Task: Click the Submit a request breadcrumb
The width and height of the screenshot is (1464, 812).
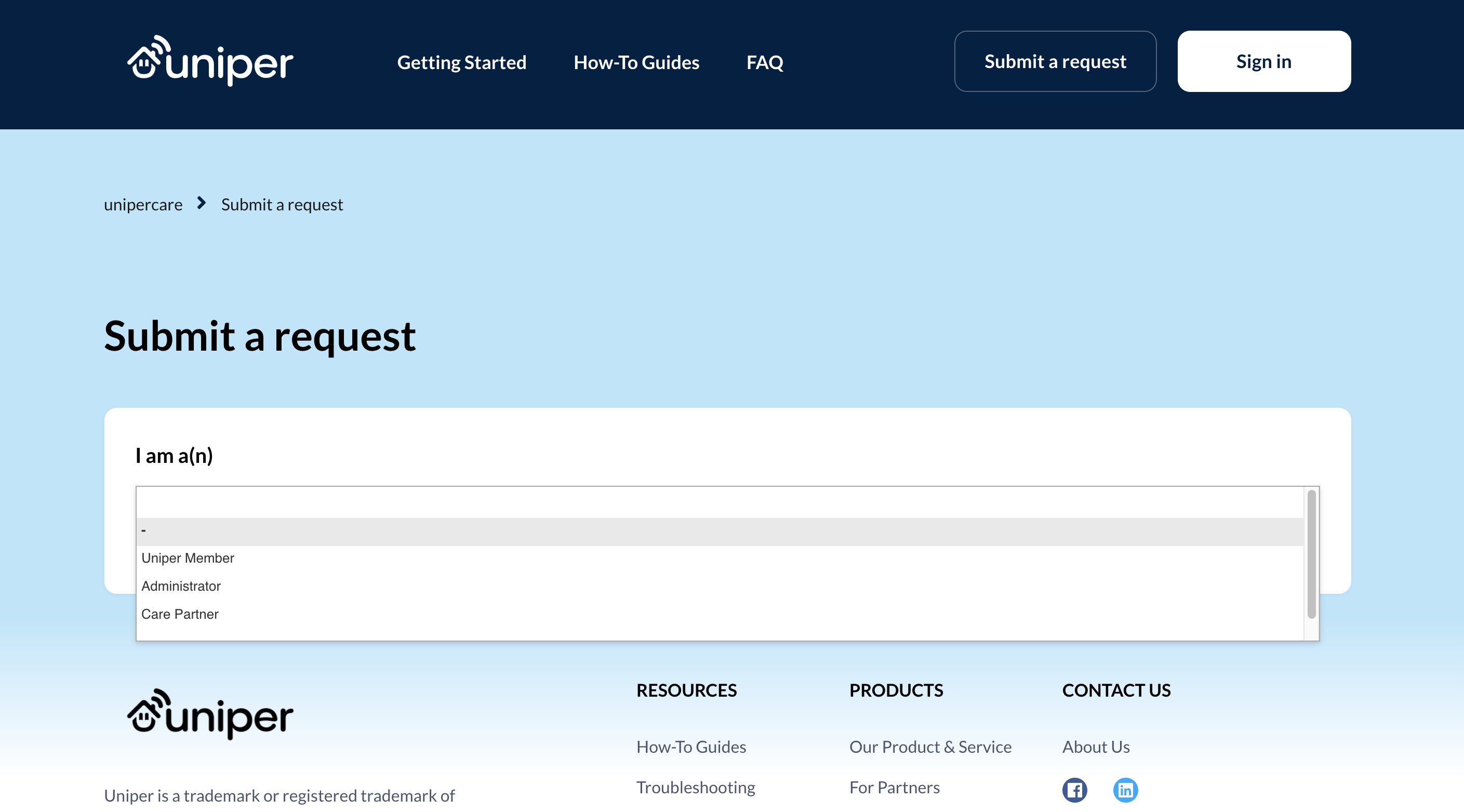Action: click(x=282, y=204)
